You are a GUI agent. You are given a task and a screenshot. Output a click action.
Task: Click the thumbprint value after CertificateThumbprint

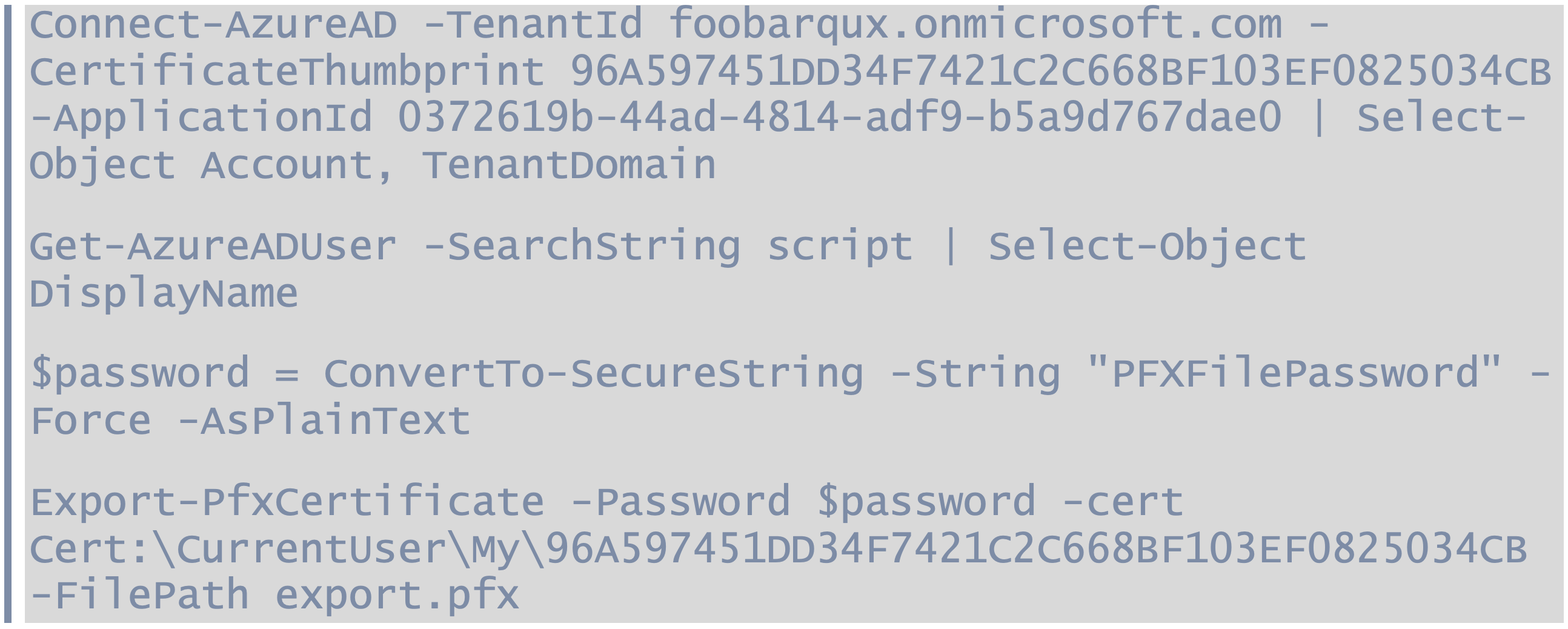[1061, 71]
